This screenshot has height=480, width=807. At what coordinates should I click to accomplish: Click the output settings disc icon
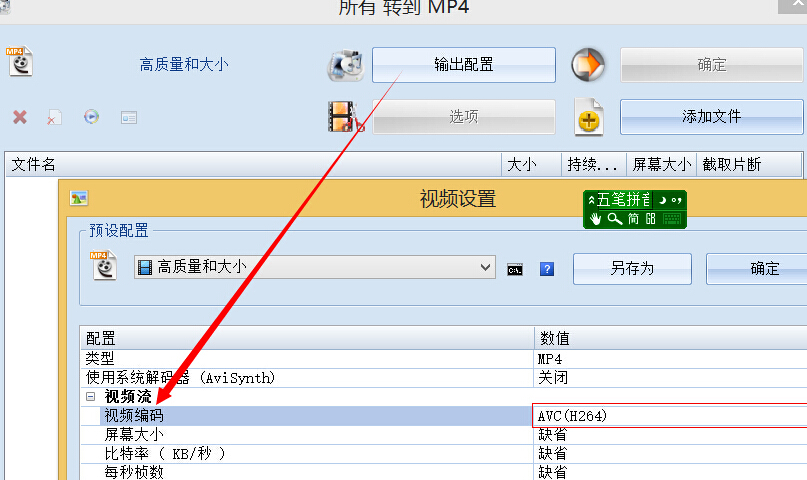point(345,66)
